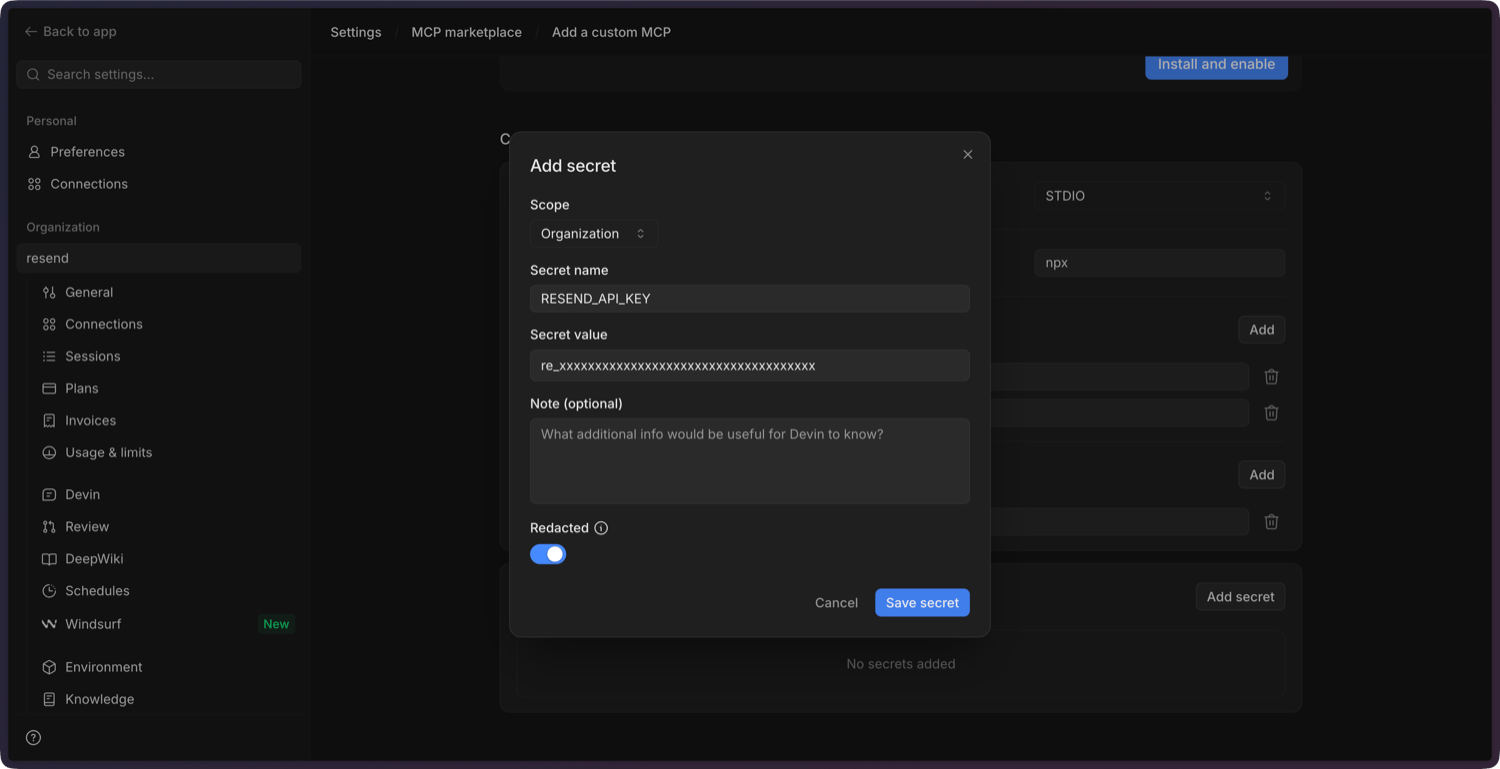Click the Preferences person icon

tap(35, 152)
